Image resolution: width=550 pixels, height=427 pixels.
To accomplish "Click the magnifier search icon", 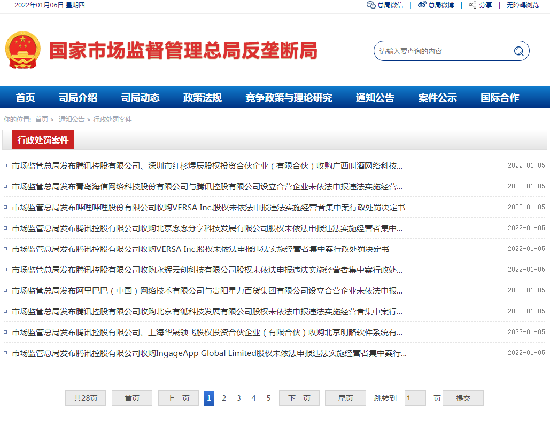I will (519, 51).
